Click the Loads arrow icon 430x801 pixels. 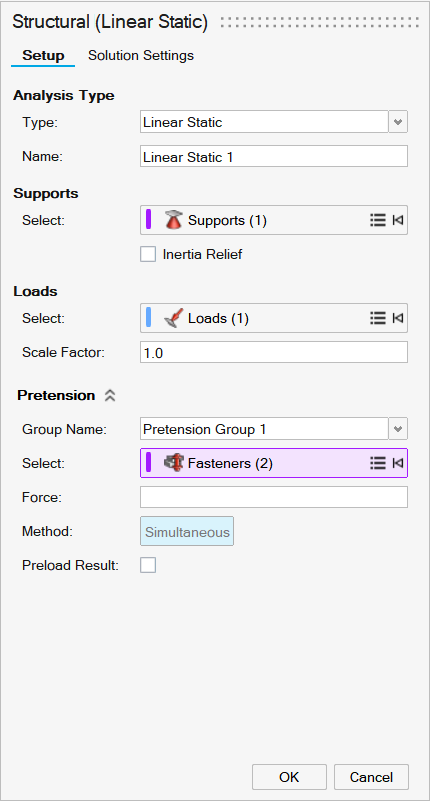[x=173, y=319]
